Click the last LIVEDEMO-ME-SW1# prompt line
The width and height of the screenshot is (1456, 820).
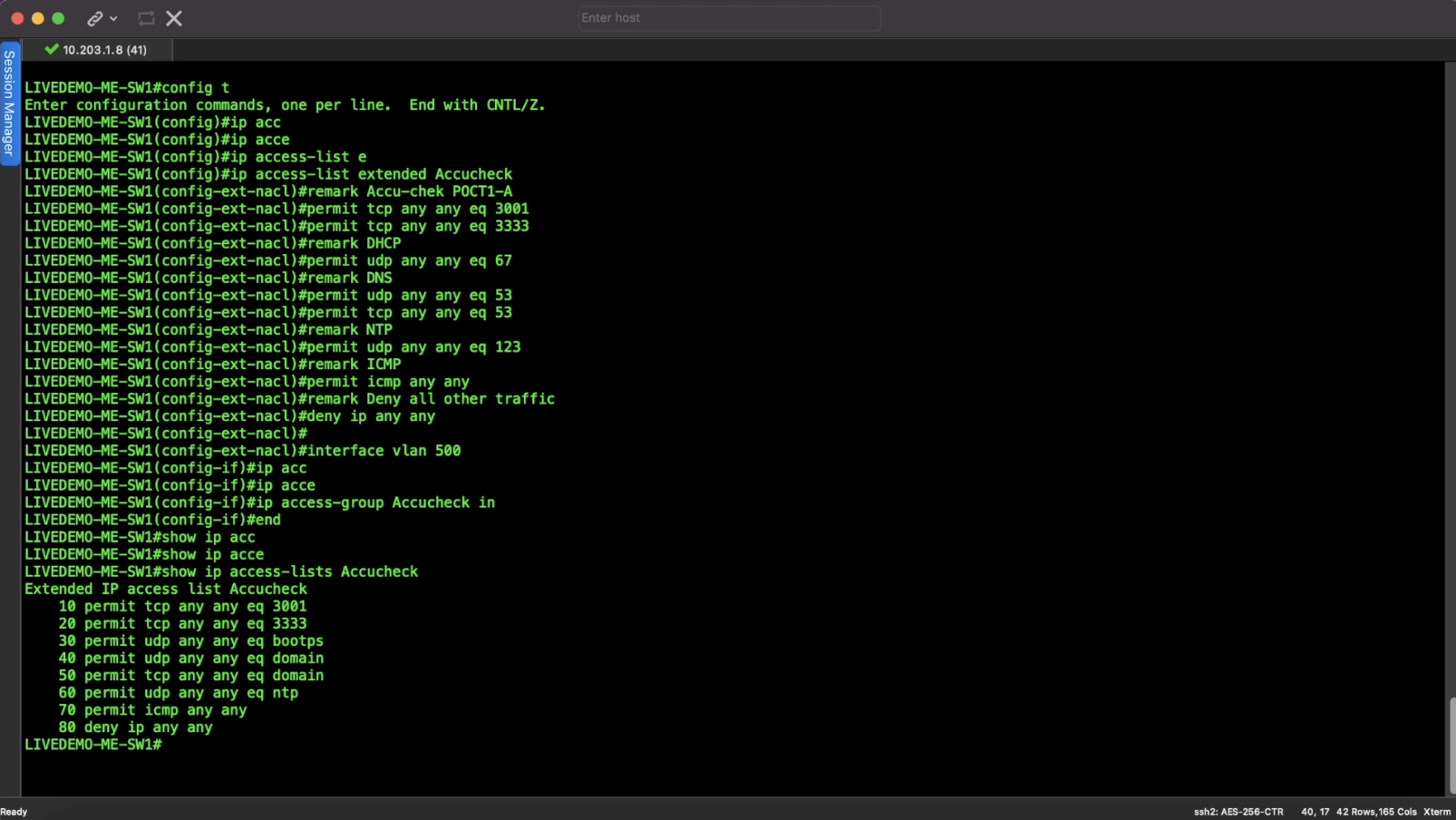click(93, 745)
